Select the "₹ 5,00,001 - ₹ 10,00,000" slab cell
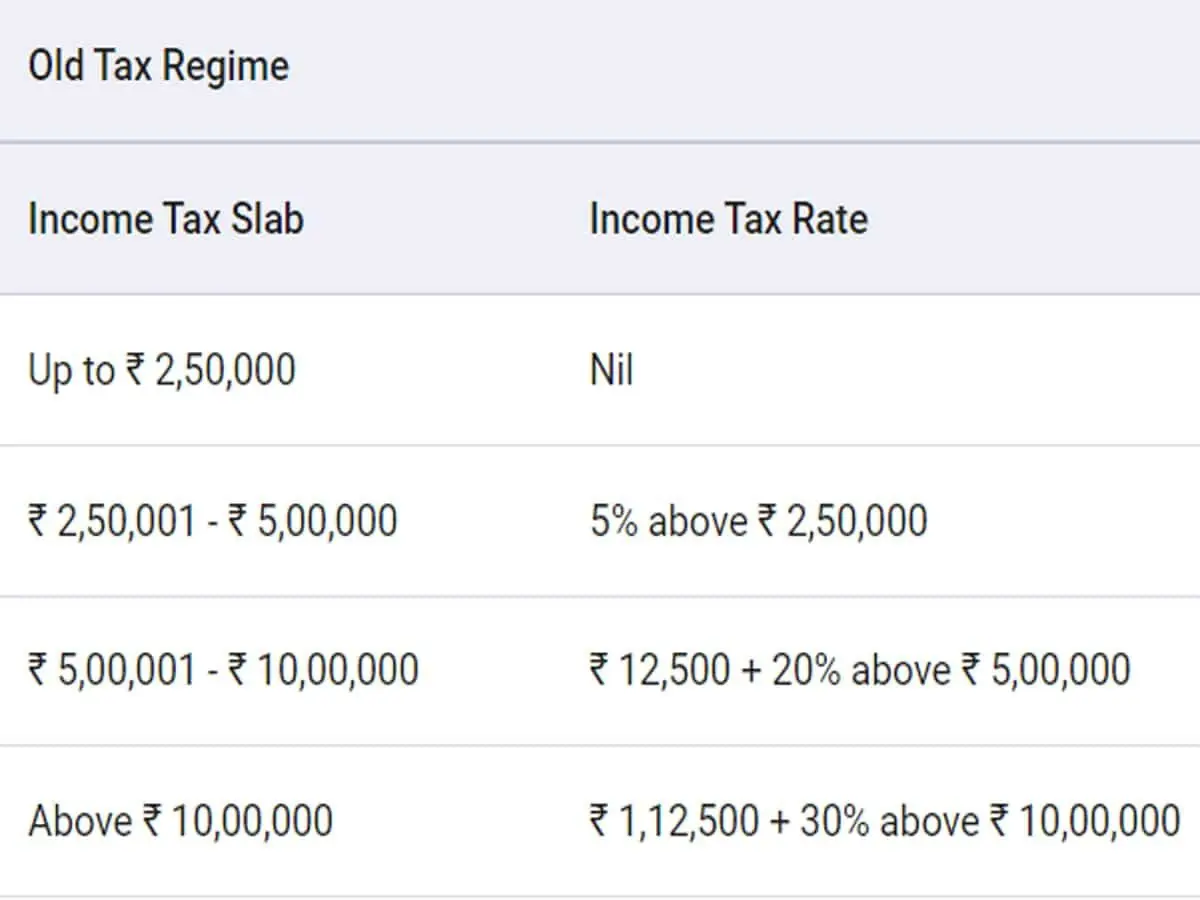The image size is (1200, 900). tap(223, 670)
